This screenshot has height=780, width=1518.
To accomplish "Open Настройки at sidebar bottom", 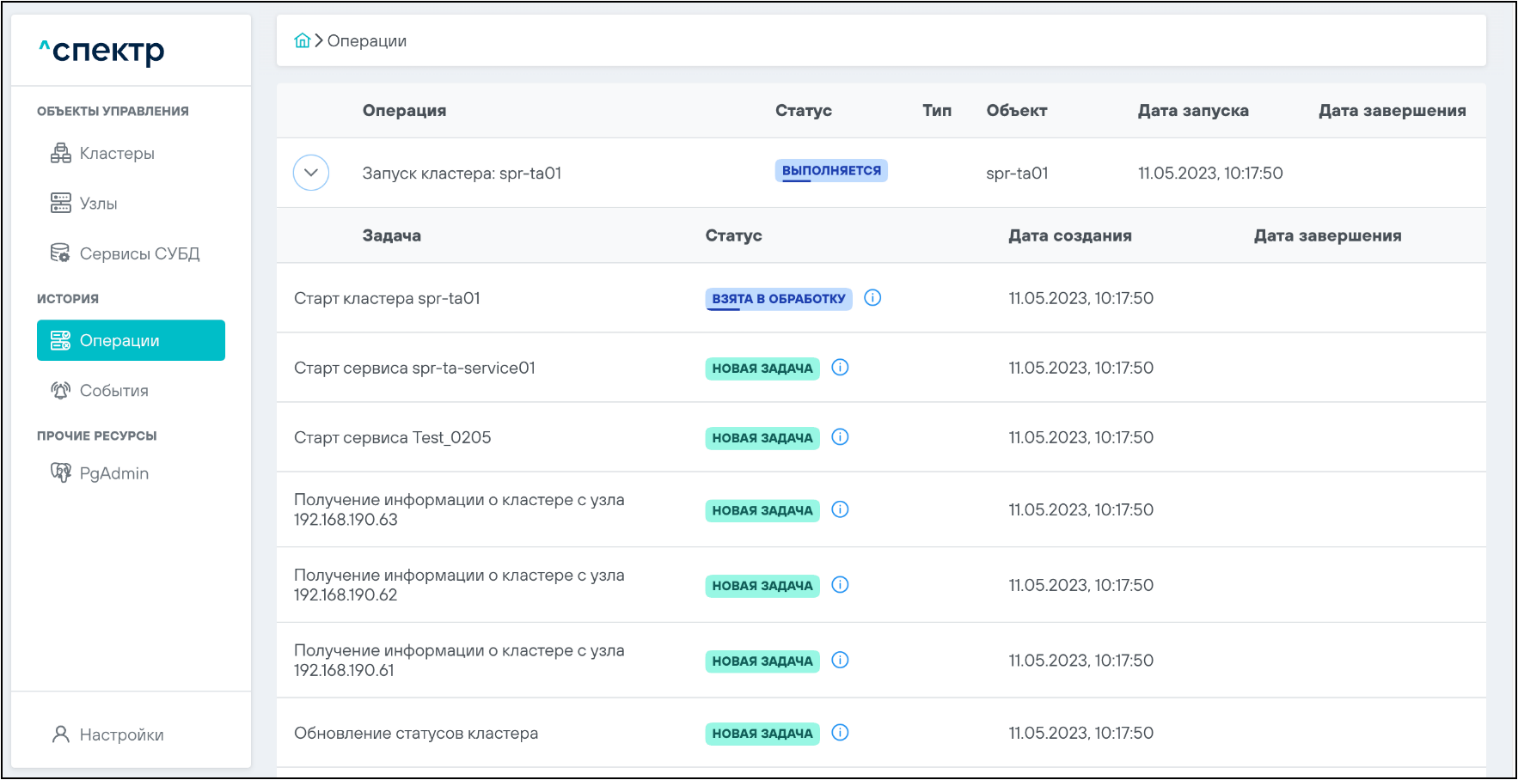I will [120, 735].
